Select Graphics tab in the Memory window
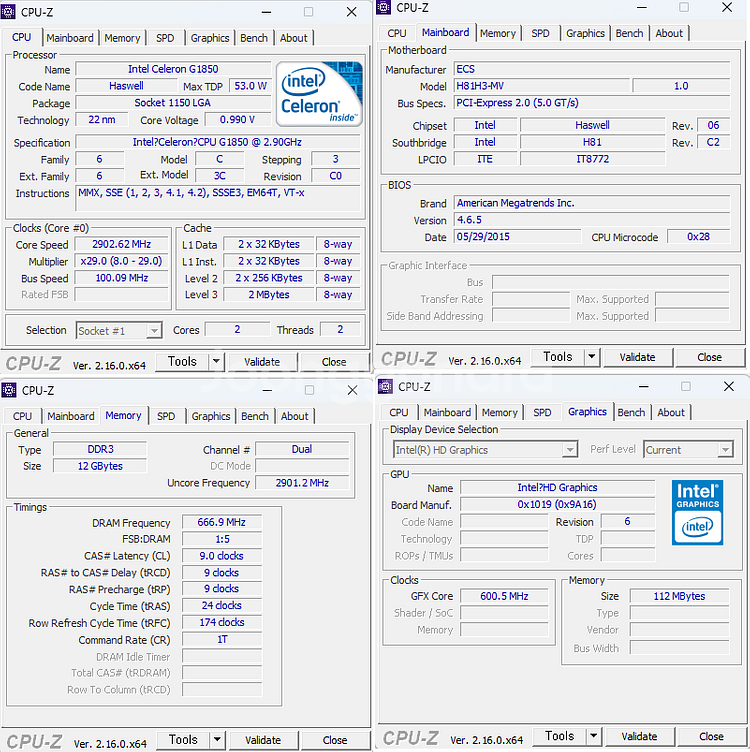The width and height of the screenshot is (750, 752). tap(211, 416)
